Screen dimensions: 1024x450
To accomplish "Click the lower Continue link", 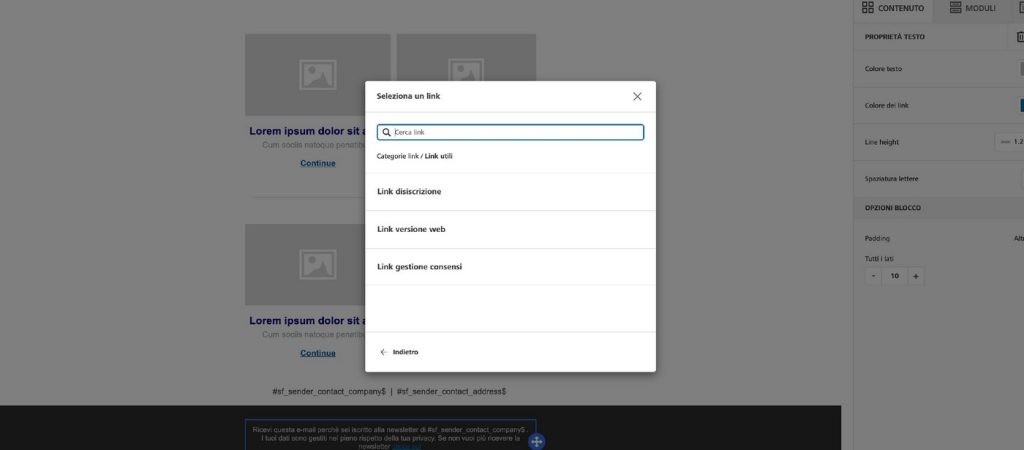I will point(318,353).
